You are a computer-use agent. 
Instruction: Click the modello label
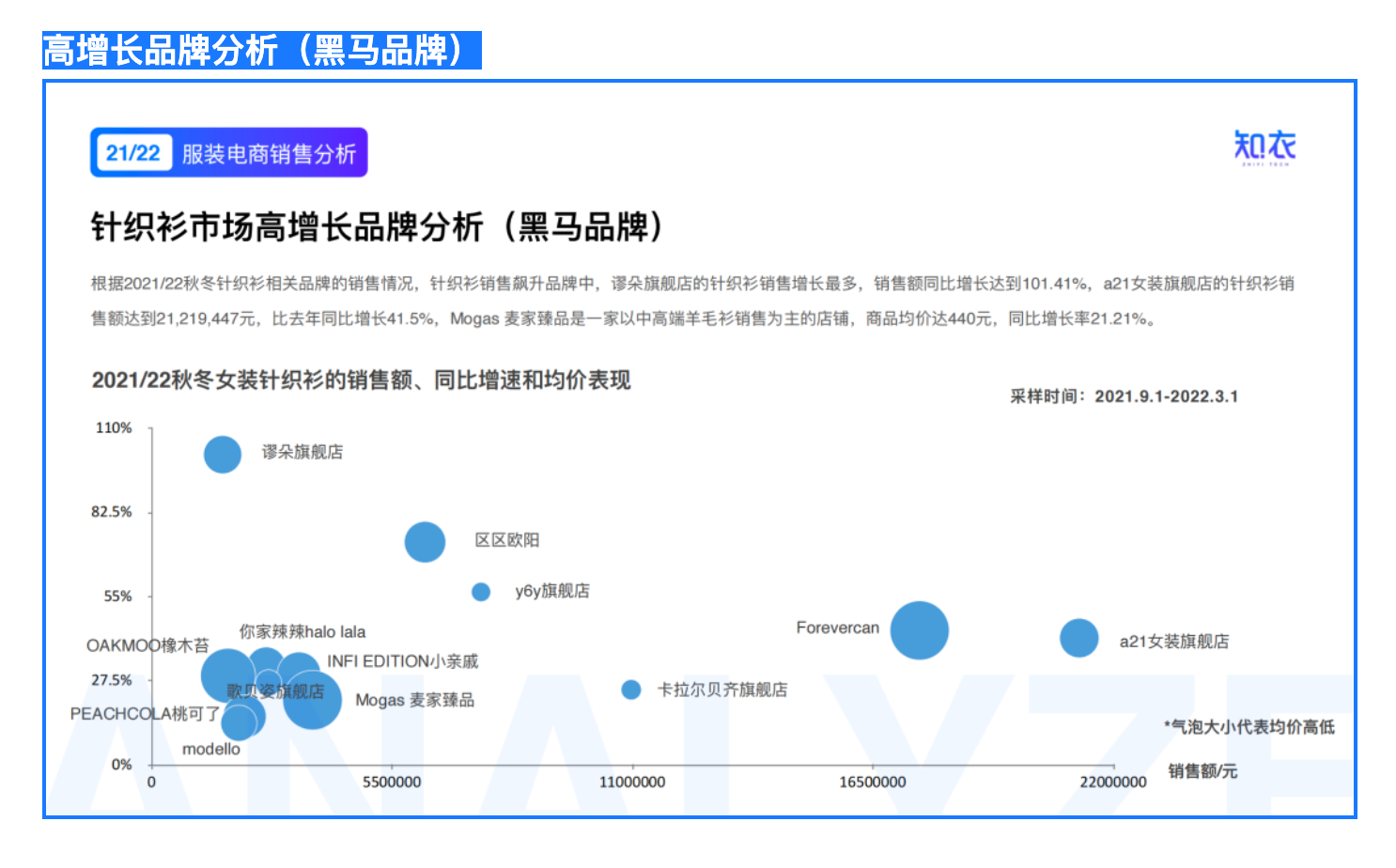pos(211,749)
